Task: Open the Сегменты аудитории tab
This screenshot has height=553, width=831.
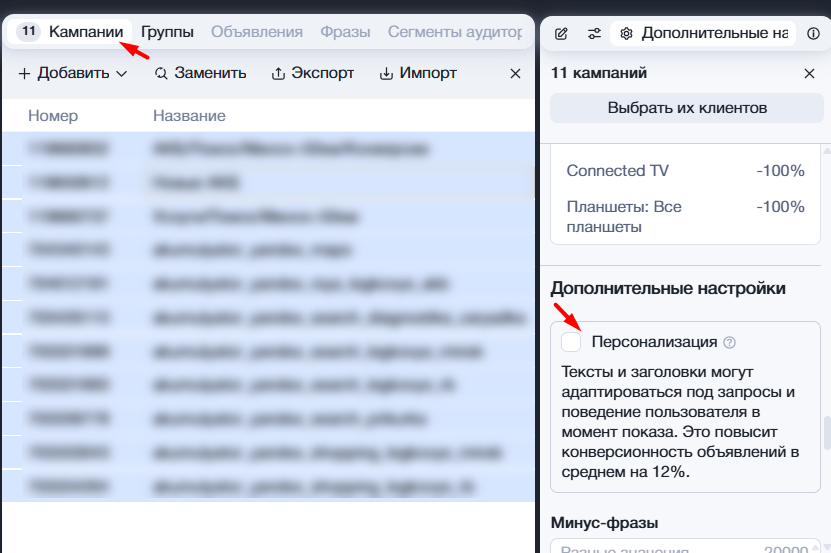Action: 455,32
